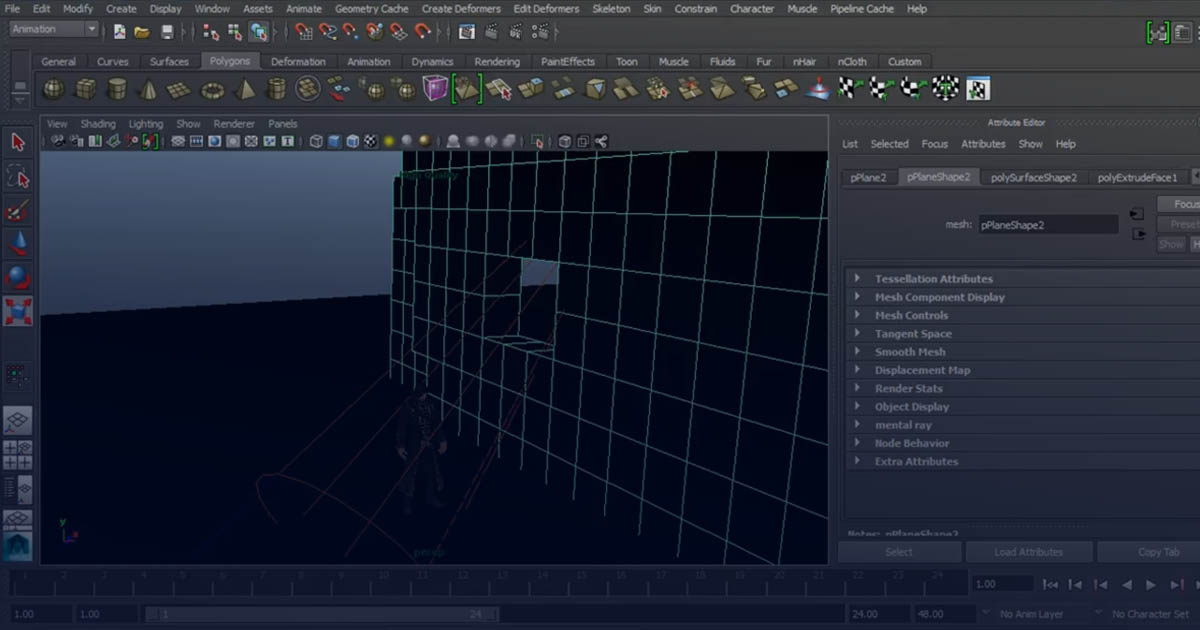
Task: Click the Save Scene icon in the toolbar
Action: pyautogui.click(x=168, y=31)
